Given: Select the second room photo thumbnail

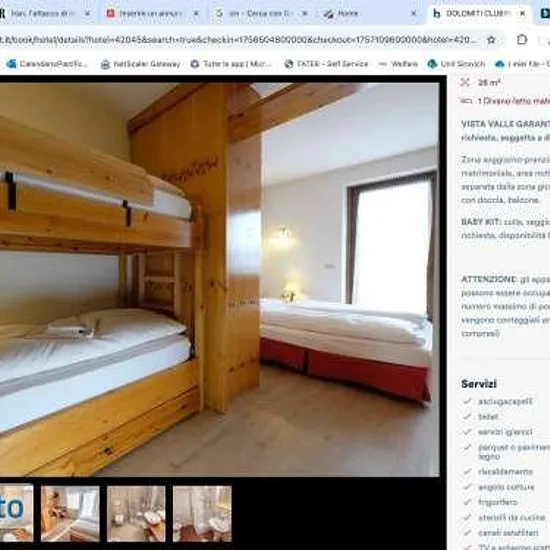Looking at the screenshot, I should [x=70, y=514].
